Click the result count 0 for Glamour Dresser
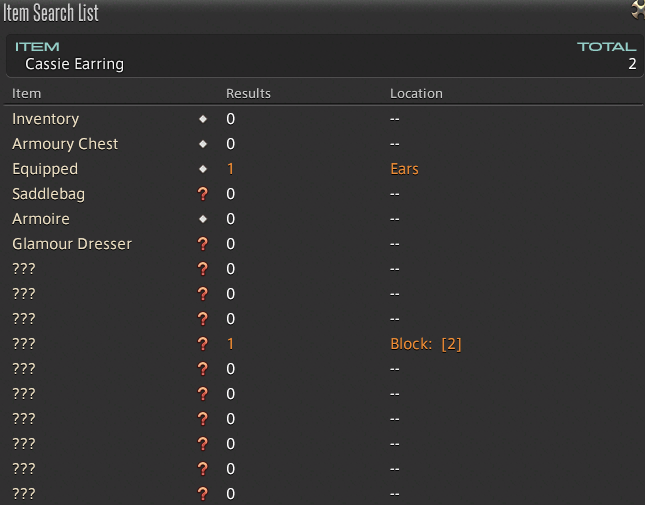This screenshot has width=645, height=505. point(230,244)
